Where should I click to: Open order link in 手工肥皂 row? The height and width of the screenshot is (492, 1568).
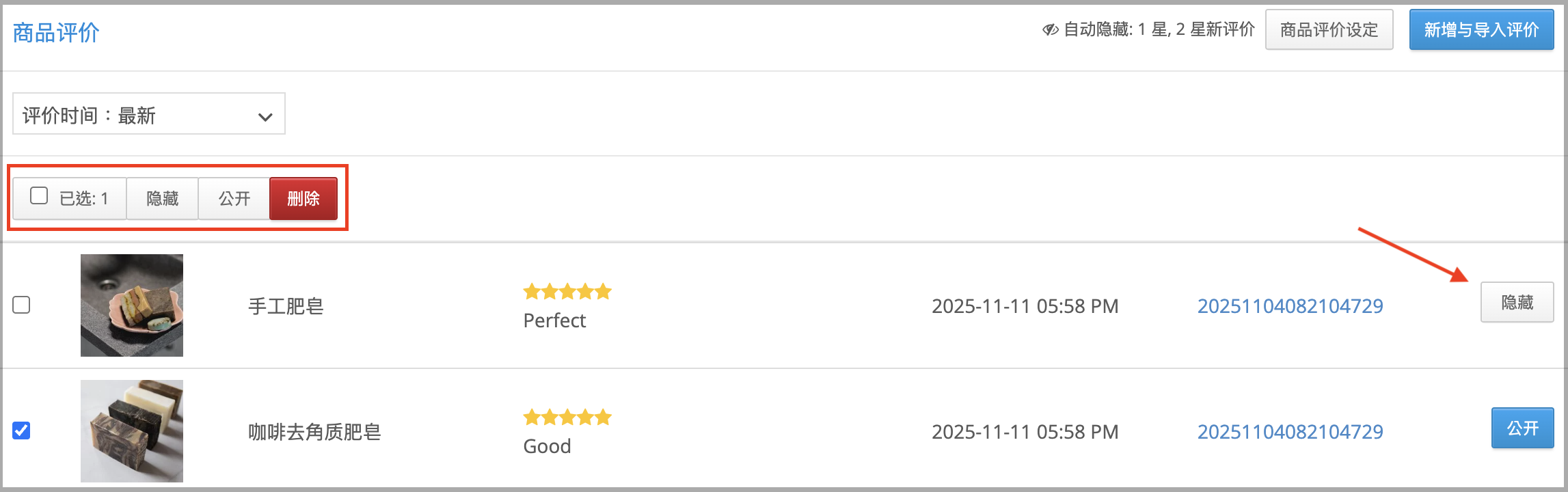(x=1290, y=306)
